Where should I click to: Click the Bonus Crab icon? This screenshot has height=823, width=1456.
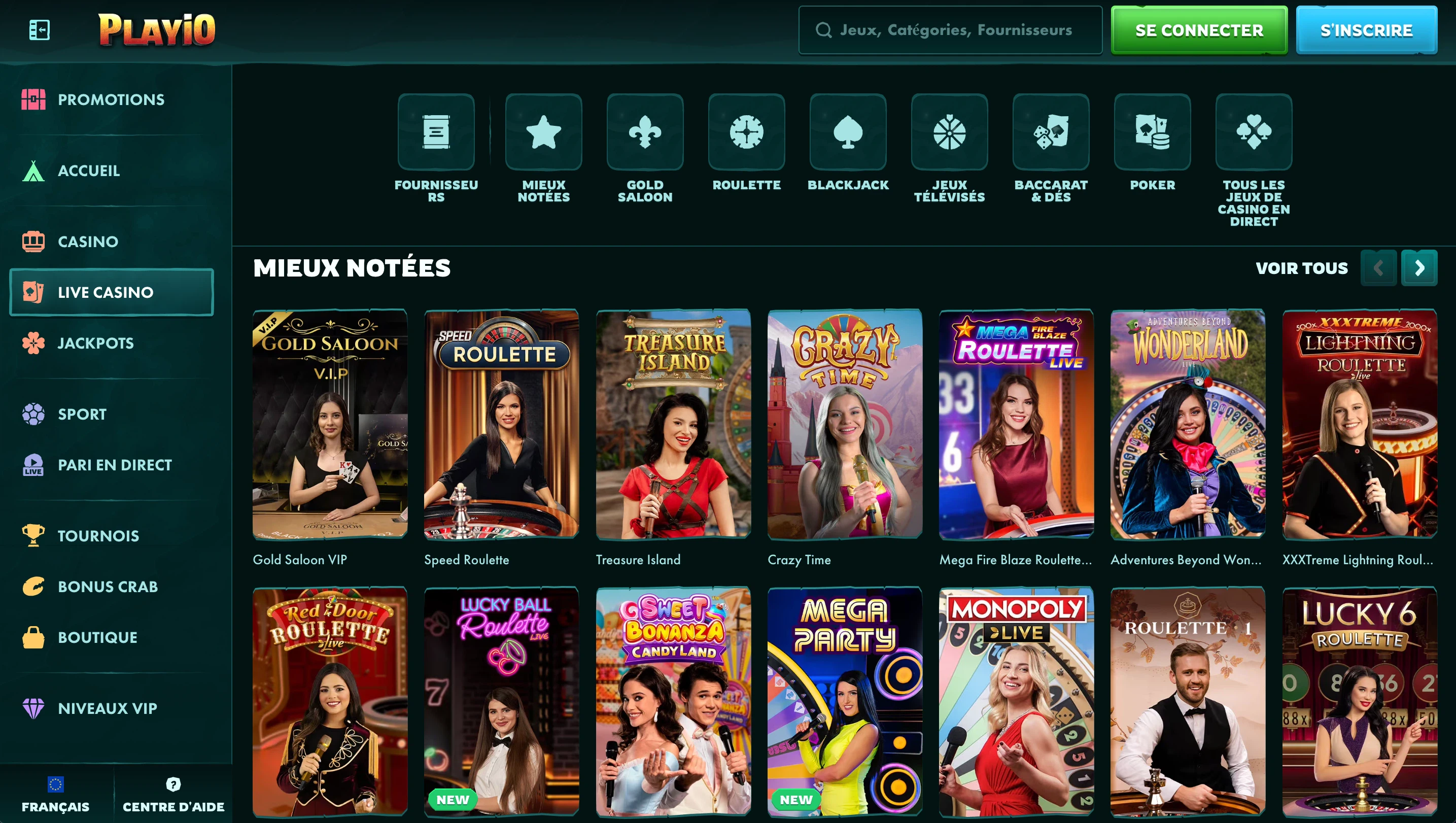[33, 587]
